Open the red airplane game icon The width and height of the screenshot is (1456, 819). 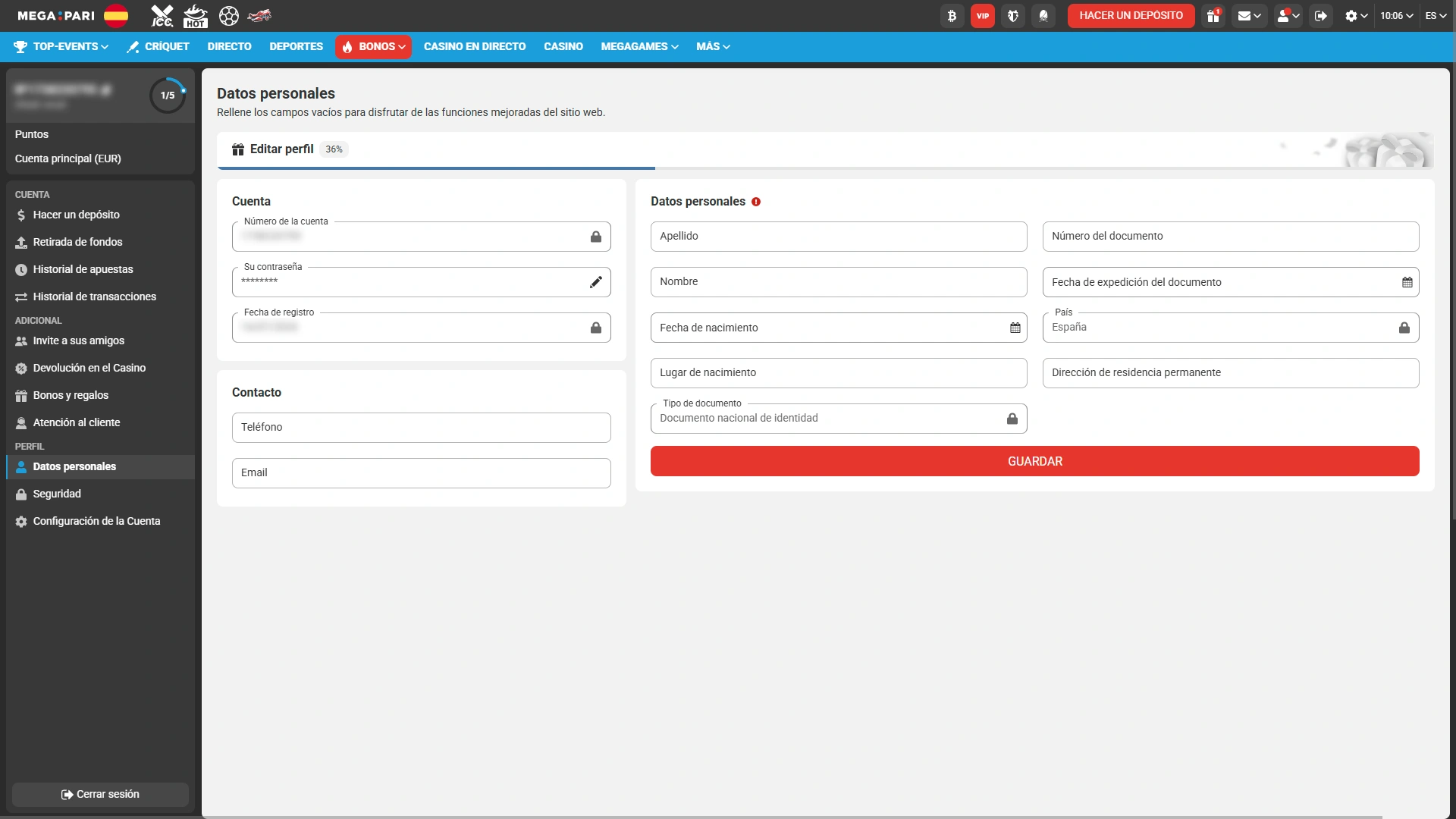tap(259, 15)
